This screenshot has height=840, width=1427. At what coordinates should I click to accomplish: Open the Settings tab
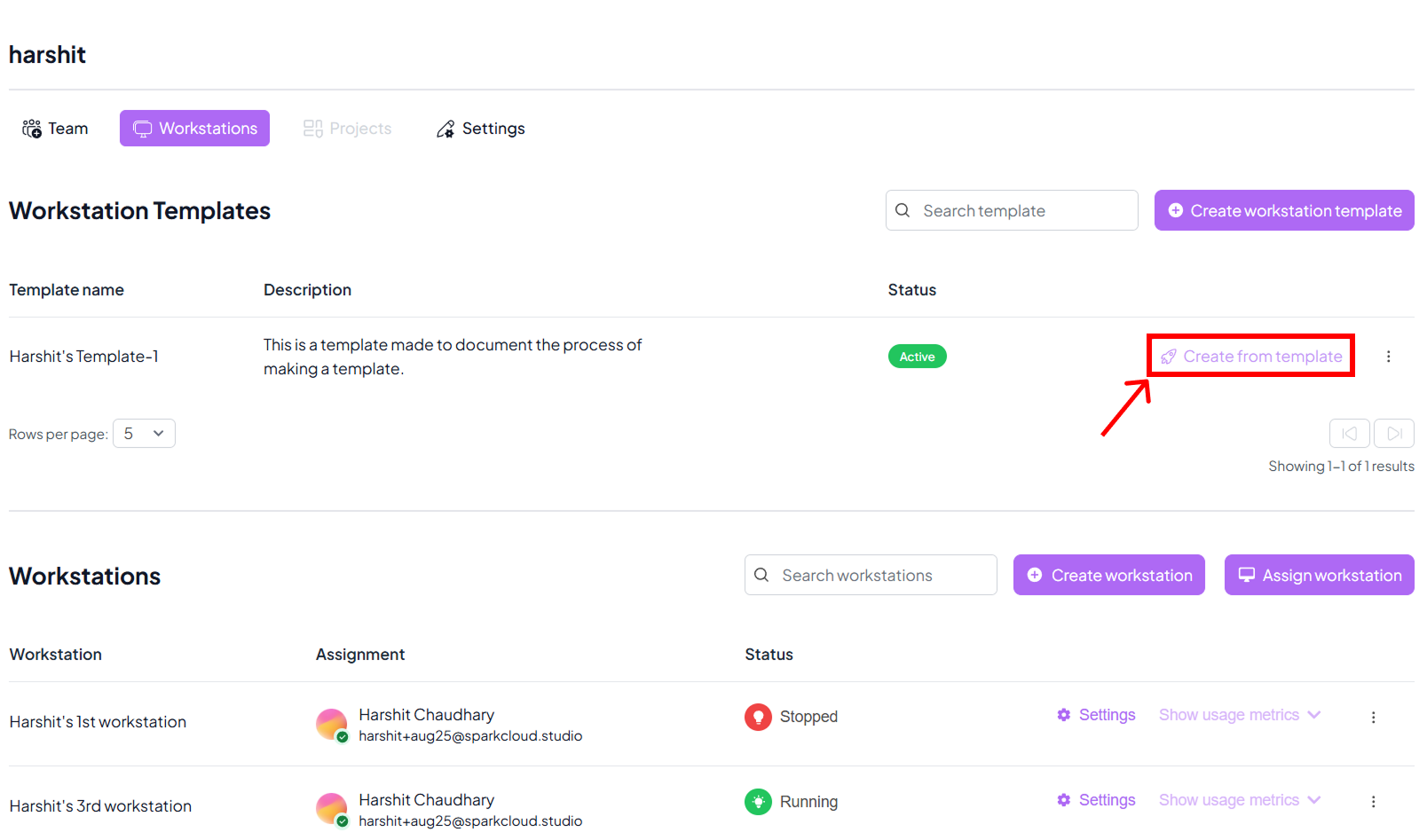pyautogui.click(x=481, y=129)
